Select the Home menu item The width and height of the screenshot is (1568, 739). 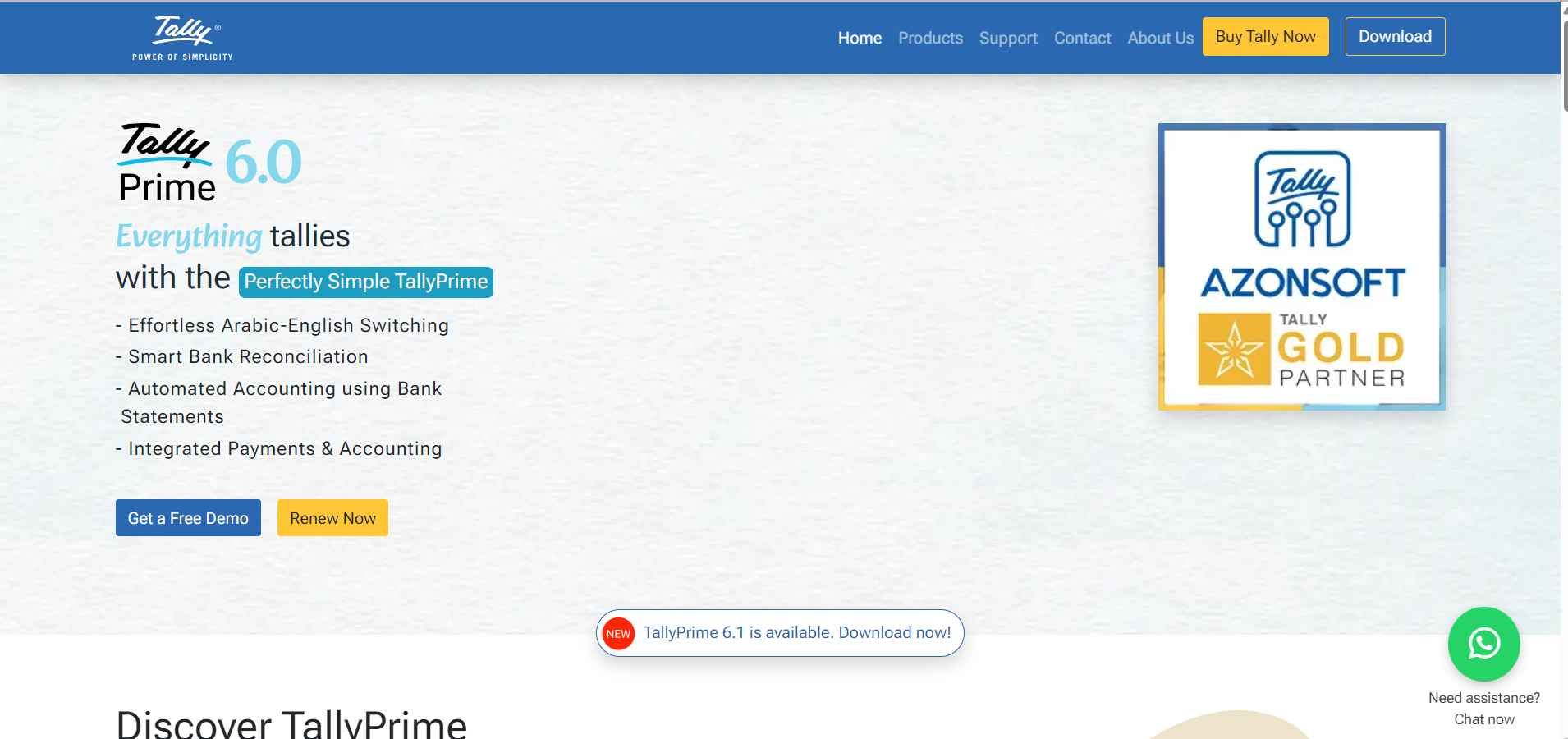click(859, 38)
